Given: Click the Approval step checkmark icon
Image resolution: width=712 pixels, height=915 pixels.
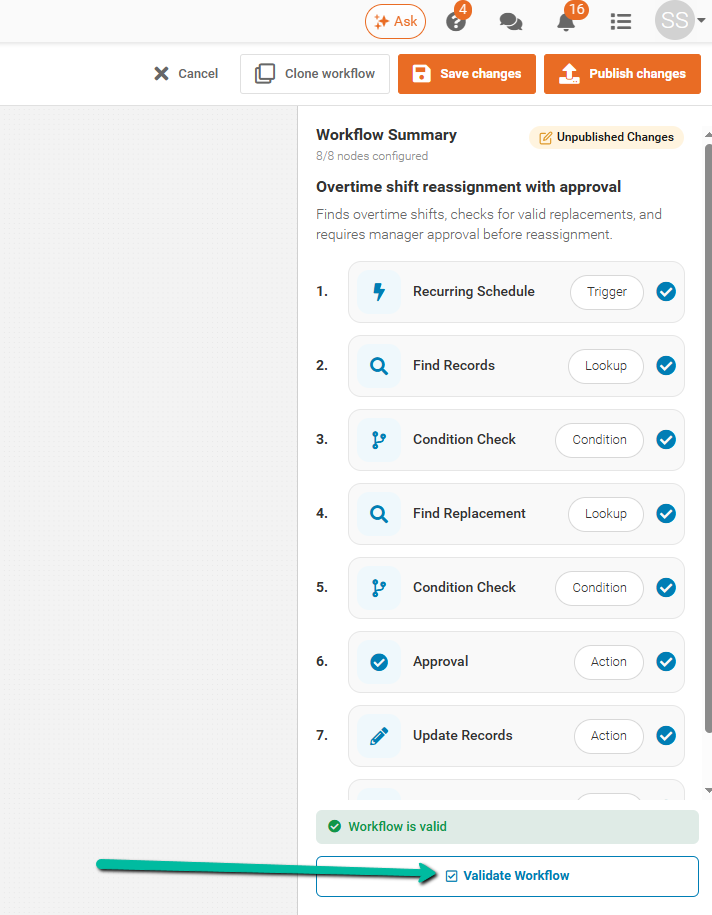Looking at the screenshot, I should pos(379,662).
